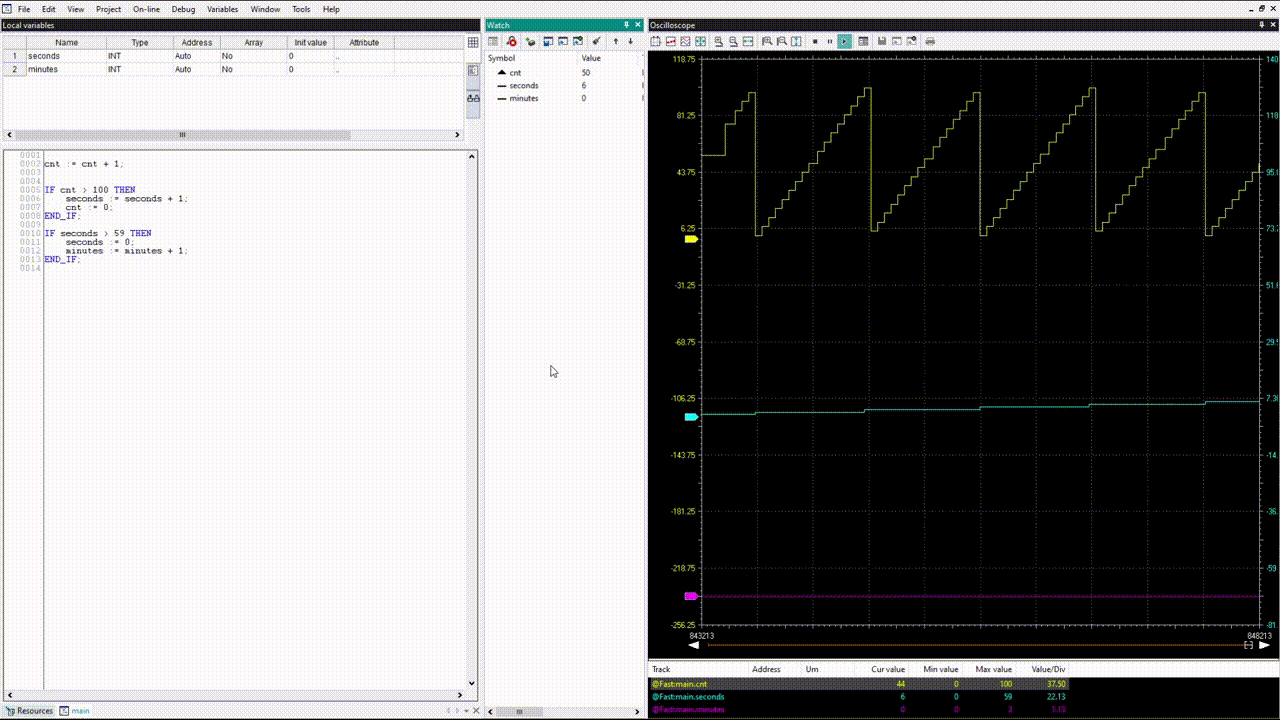Click the oscilloscope play acquisition button
The image size is (1280, 720).
coord(845,41)
